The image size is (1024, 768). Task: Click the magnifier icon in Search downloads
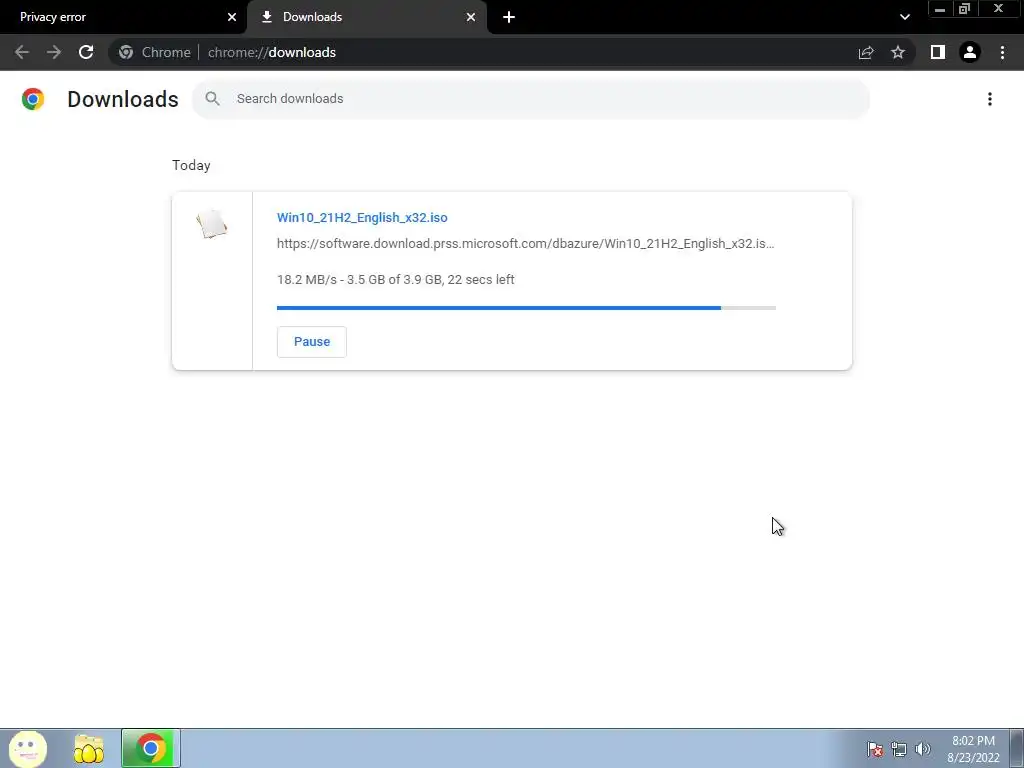coord(212,99)
